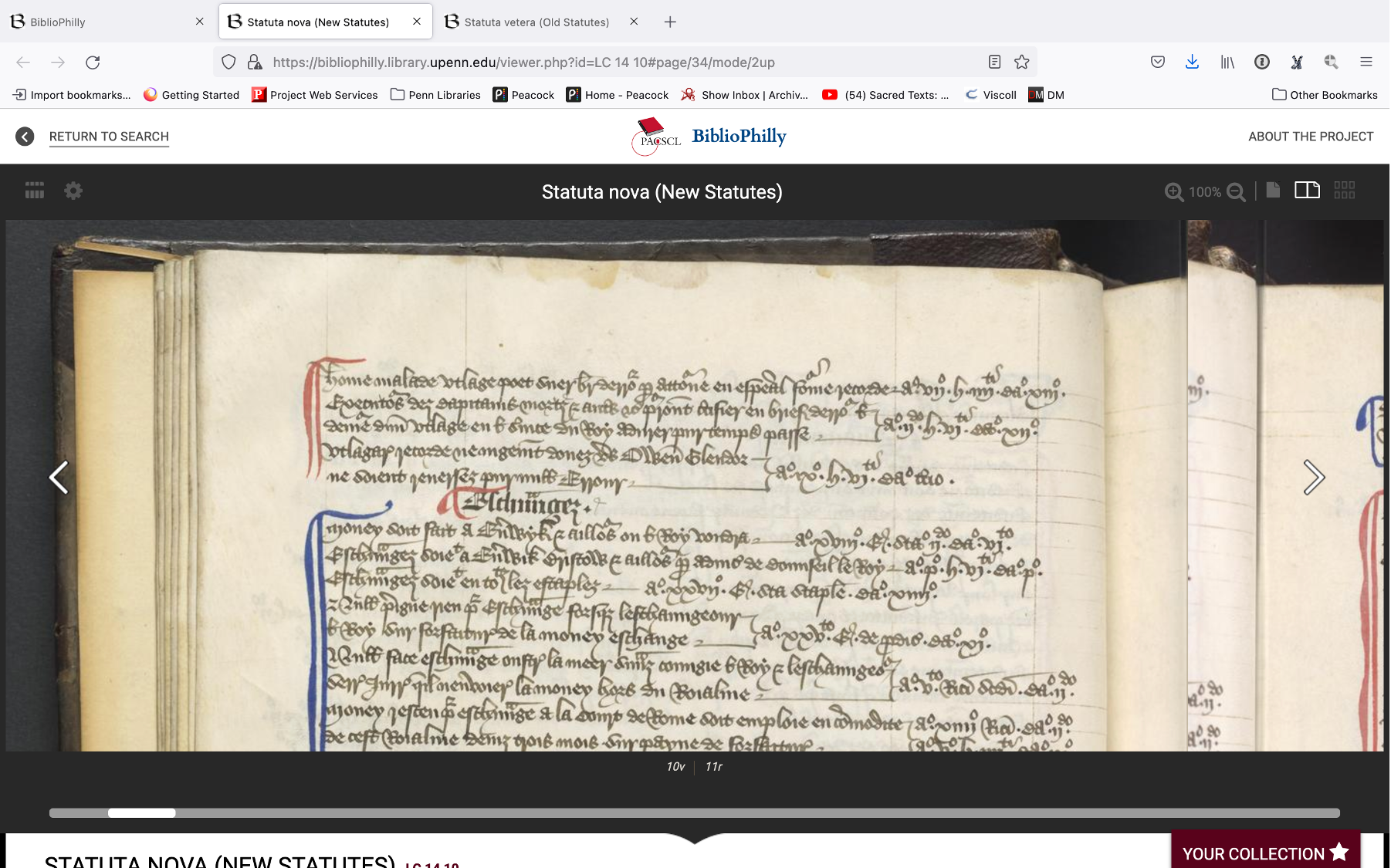Open a new browser tab with plus
The image size is (1391, 868).
670,22
